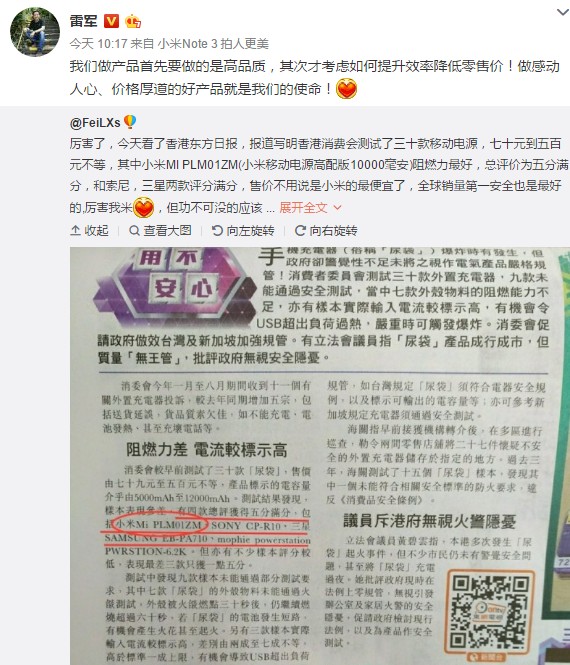Image resolution: width=570 pixels, height=665 pixels.
Task: Click the magnifier icon beside 查看大图
Action: point(134,230)
